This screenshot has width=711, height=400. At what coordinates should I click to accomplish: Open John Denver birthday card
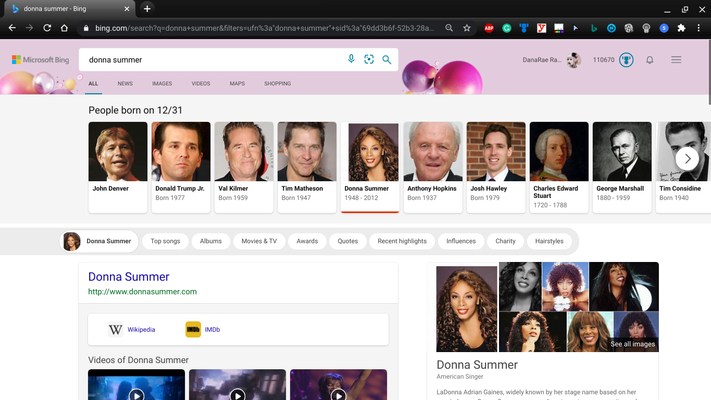(x=118, y=167)
